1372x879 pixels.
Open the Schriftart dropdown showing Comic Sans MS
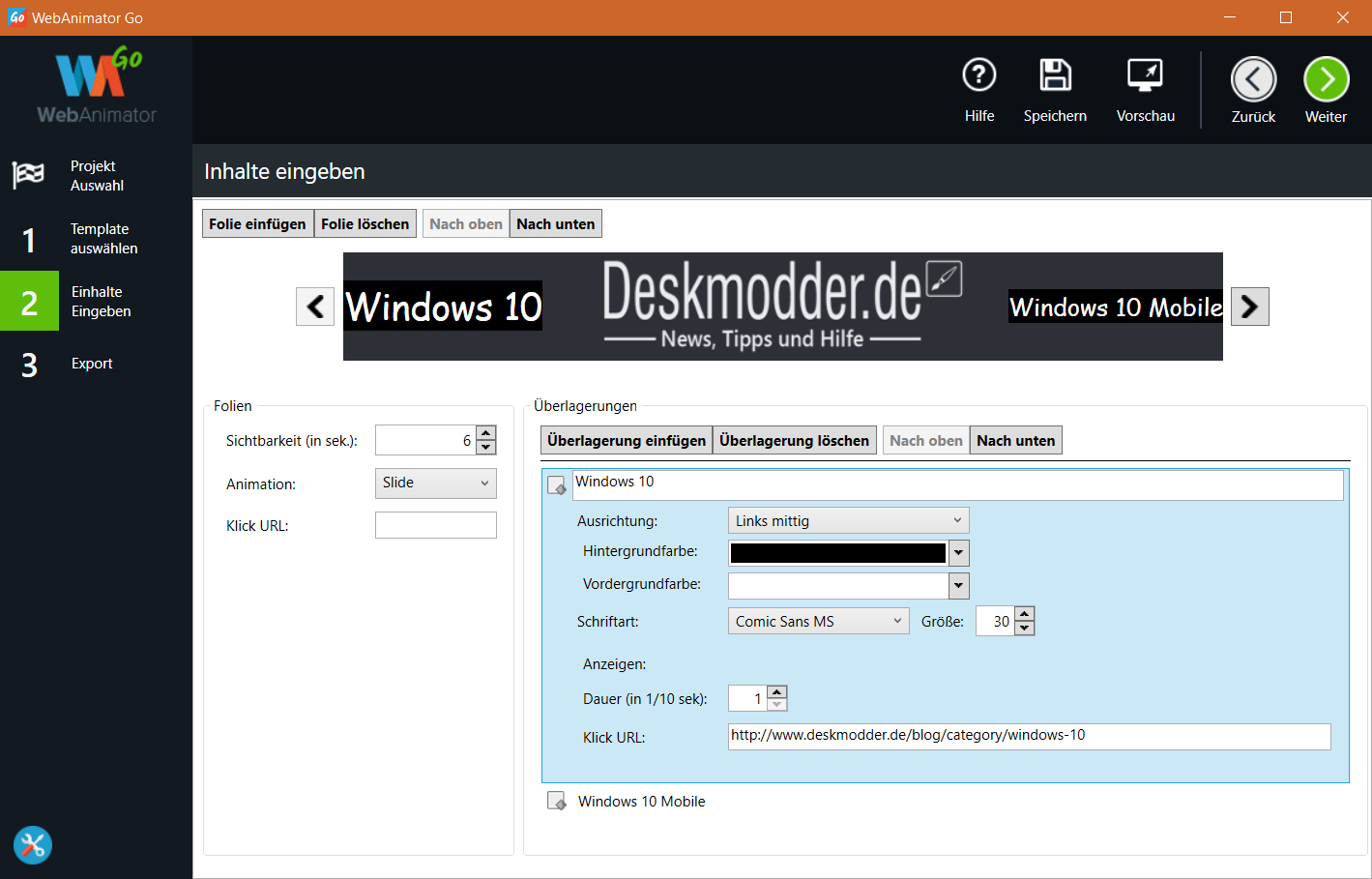click(x=818, y=621)
